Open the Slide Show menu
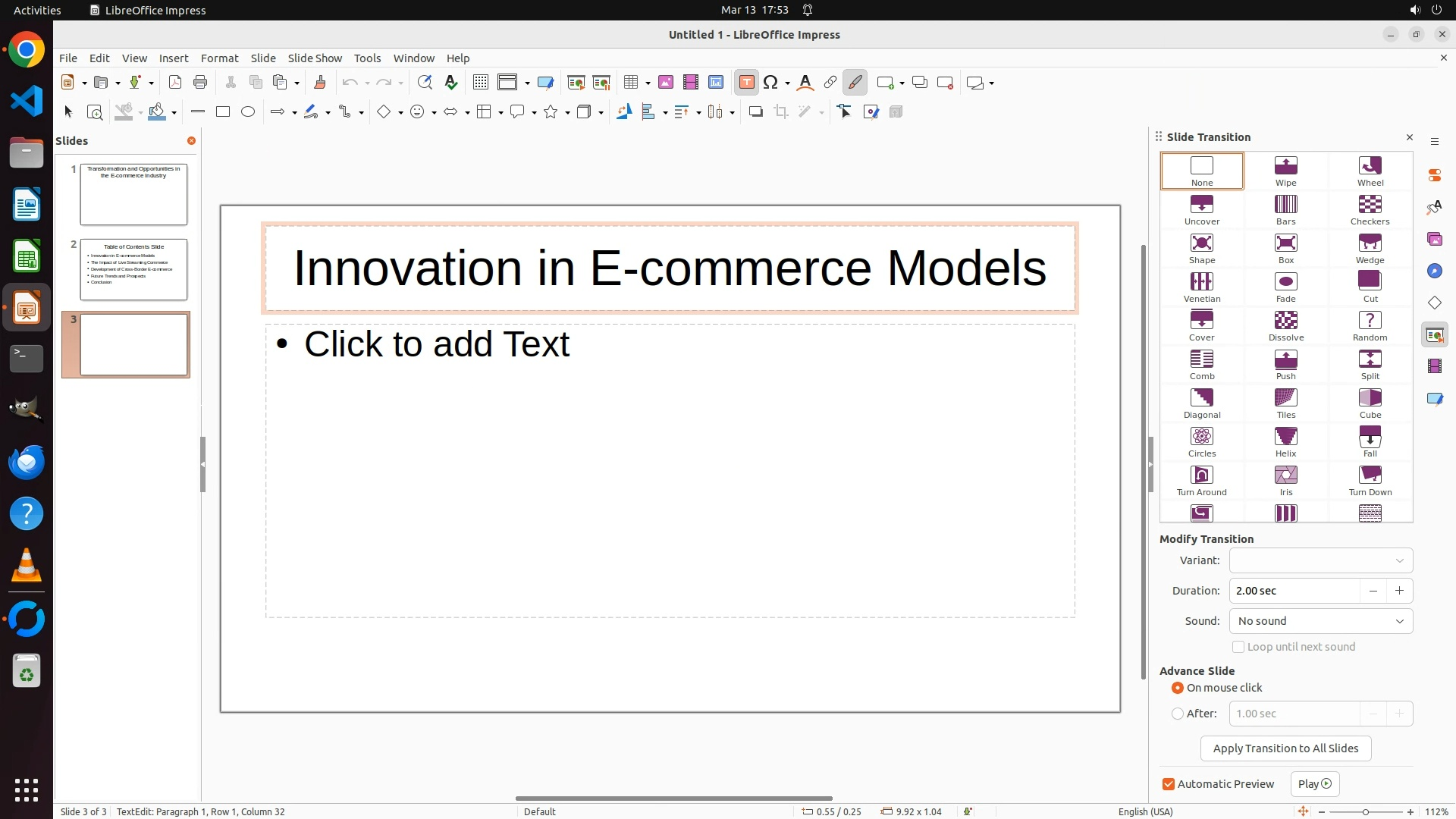The width and height of the screenshot is (1456, 819). tap(315, 58)
